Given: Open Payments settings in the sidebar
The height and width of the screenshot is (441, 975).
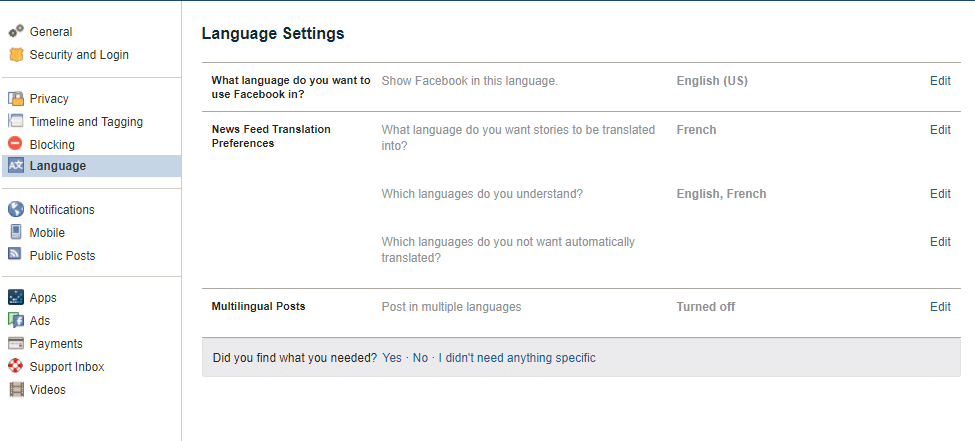Looking at the screenshot, I should [56, 344].
